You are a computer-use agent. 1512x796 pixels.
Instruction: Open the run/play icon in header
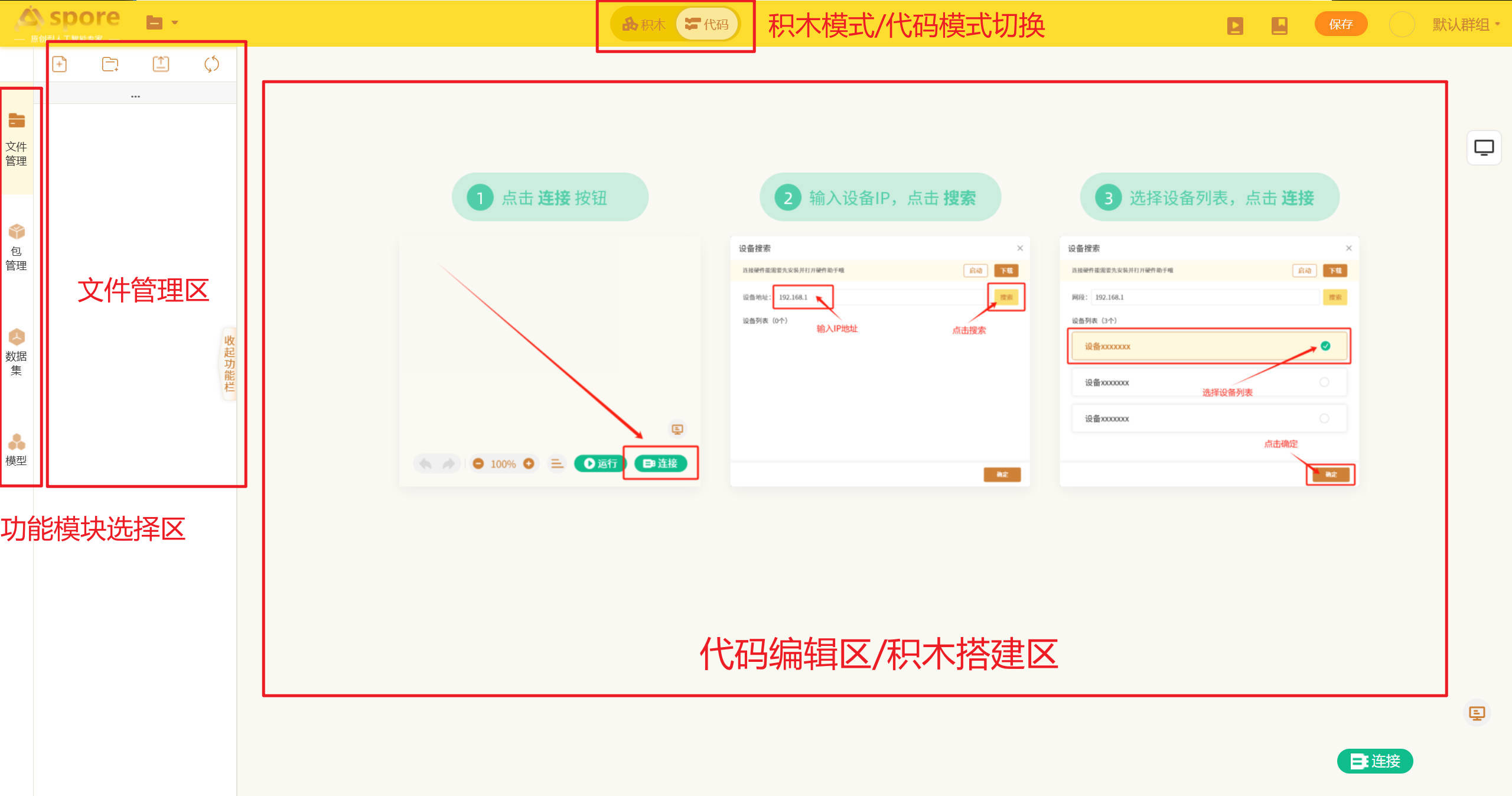click(1235, 25)
